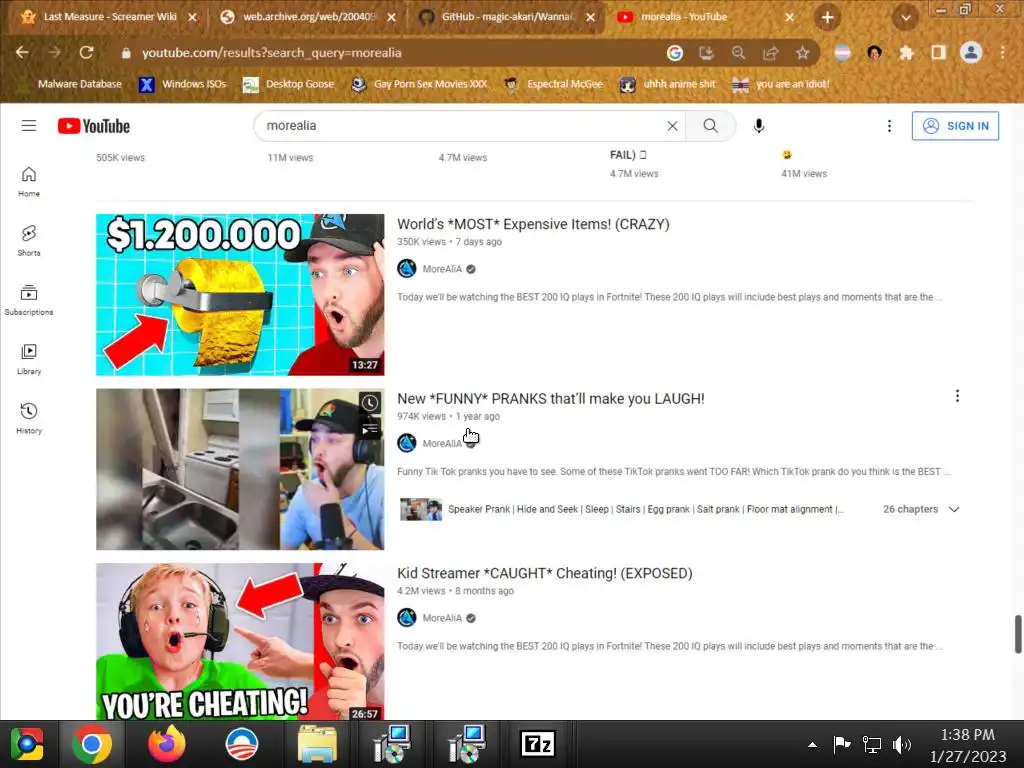This screenshot has width=1024, height=768.
Task: Open the tab search dropdown arrow
Action: (x=906, y=18)
